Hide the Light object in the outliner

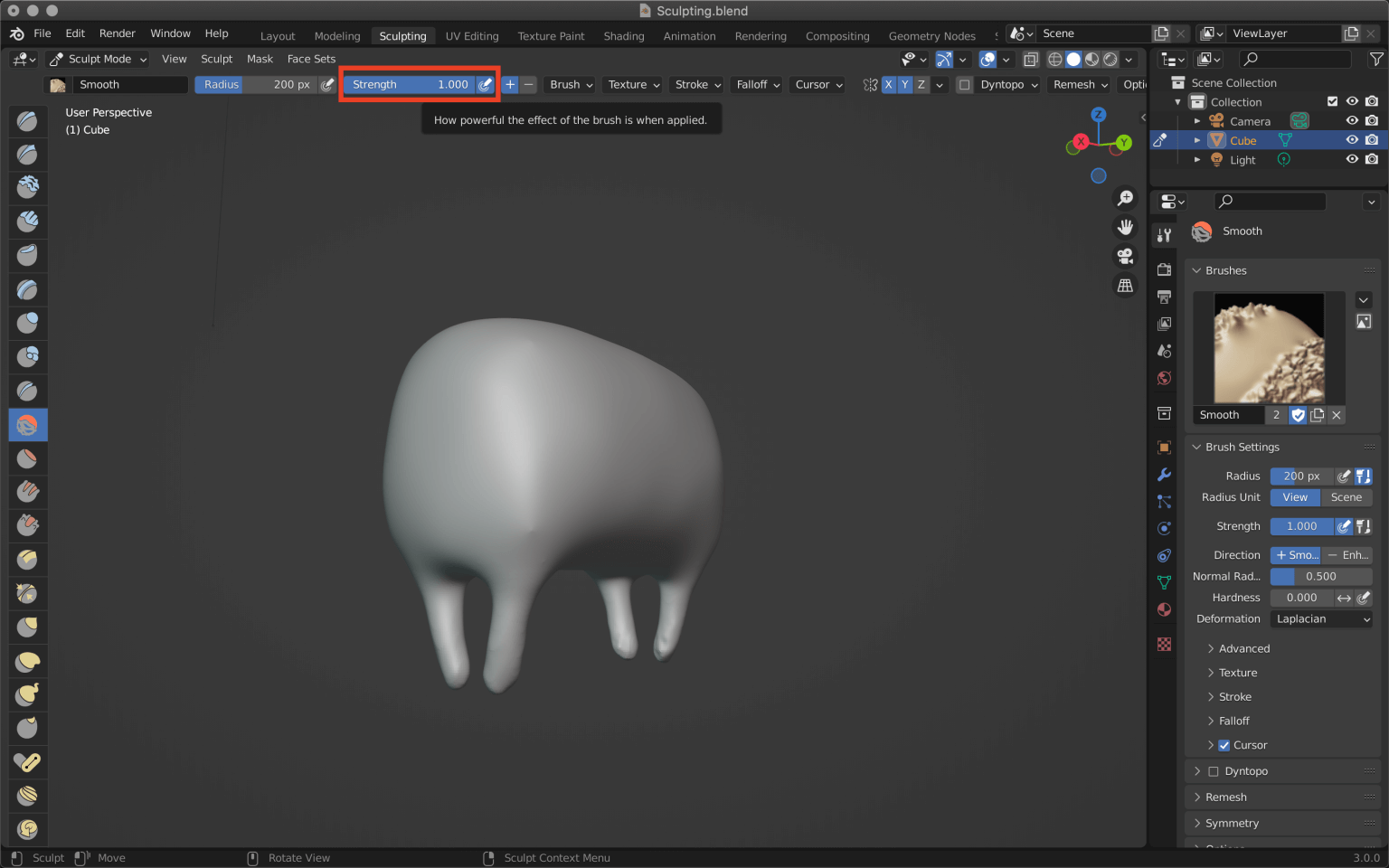click(1352, 159)
